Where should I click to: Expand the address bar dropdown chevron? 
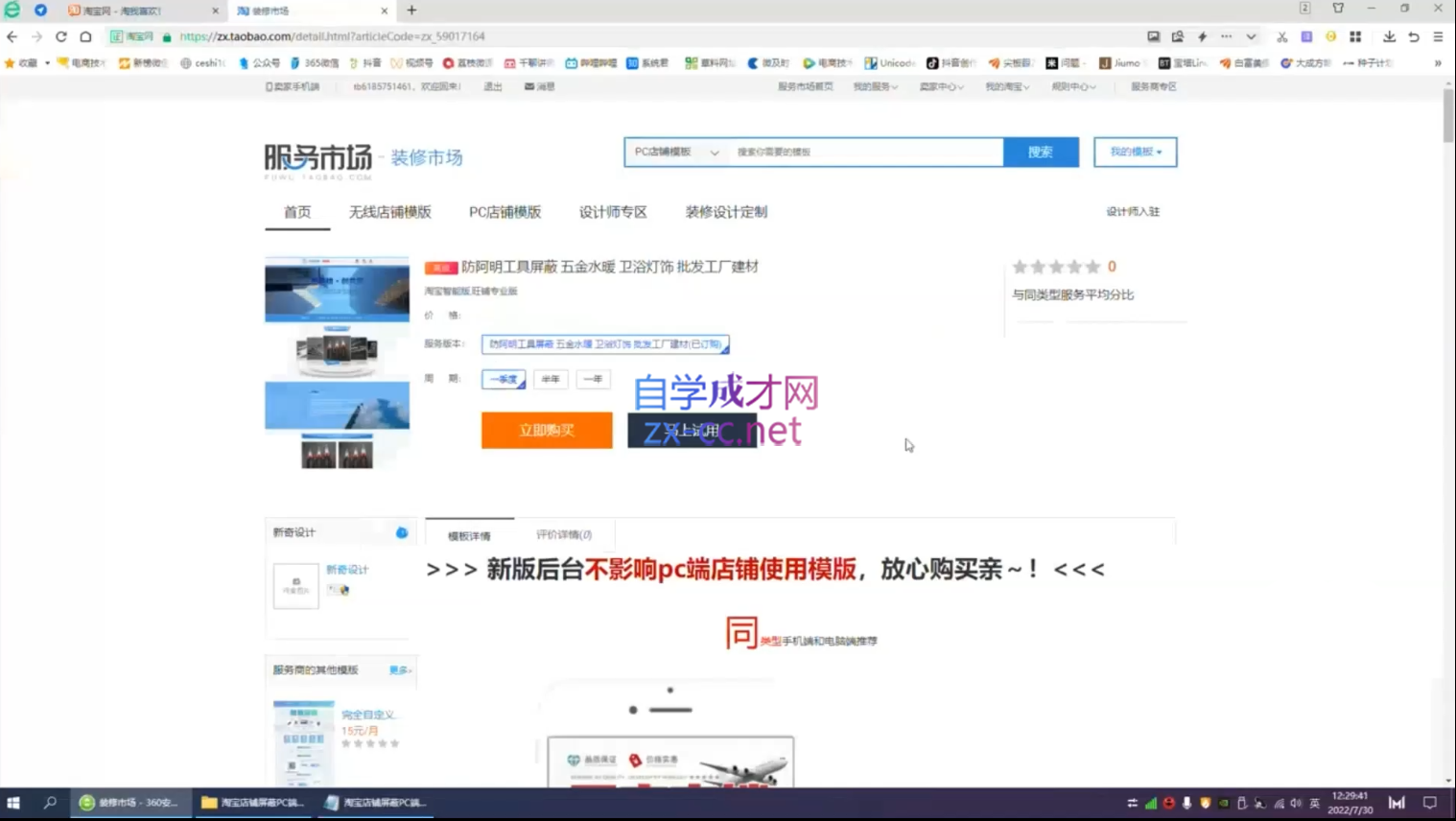pos(1251,36)
